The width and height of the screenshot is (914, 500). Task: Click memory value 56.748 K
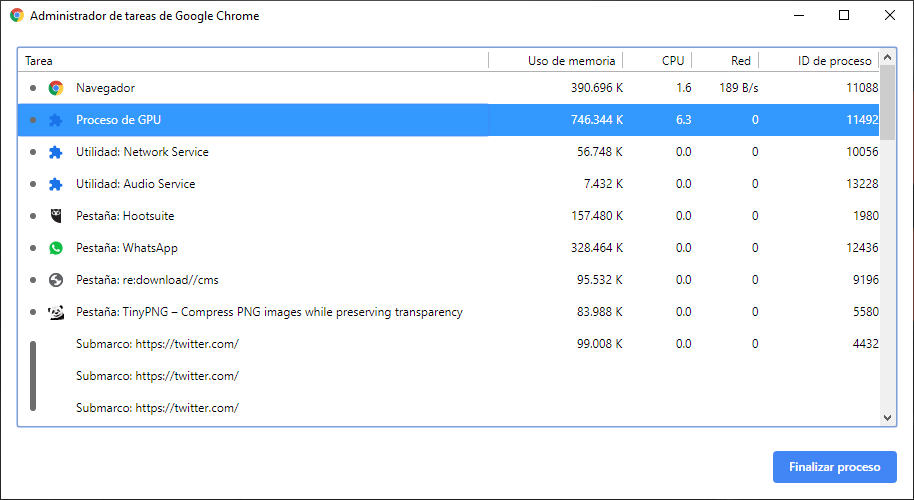(x=600, y=152)
